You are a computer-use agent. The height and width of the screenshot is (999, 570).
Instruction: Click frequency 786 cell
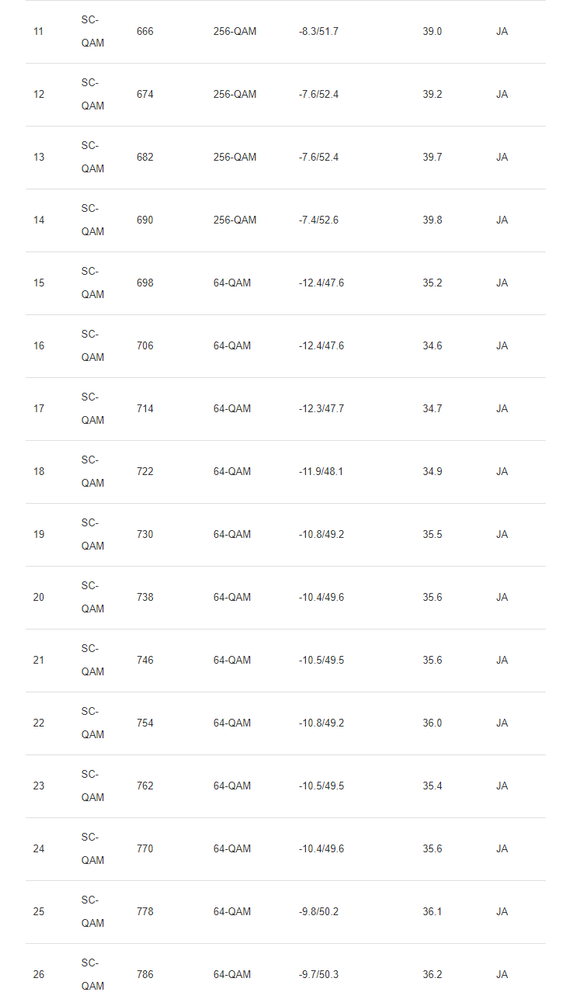(145, 975)
